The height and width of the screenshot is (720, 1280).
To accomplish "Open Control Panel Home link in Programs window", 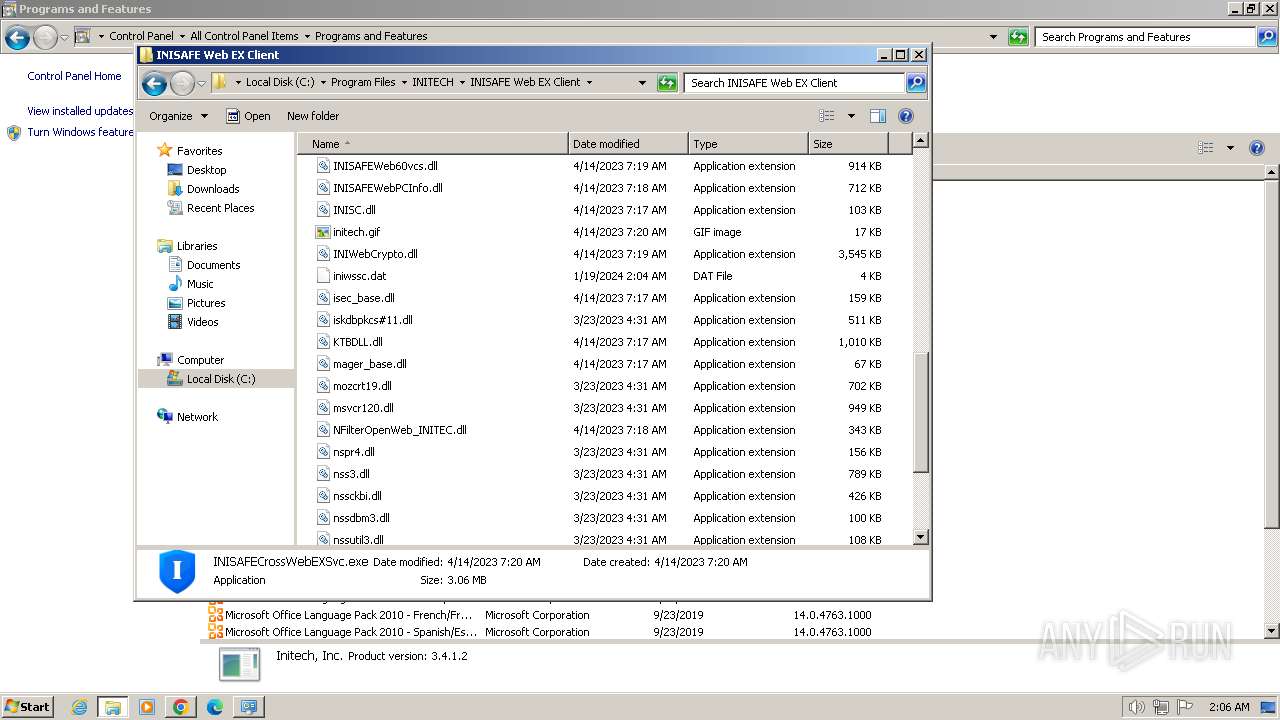I will tap(74, 76).
